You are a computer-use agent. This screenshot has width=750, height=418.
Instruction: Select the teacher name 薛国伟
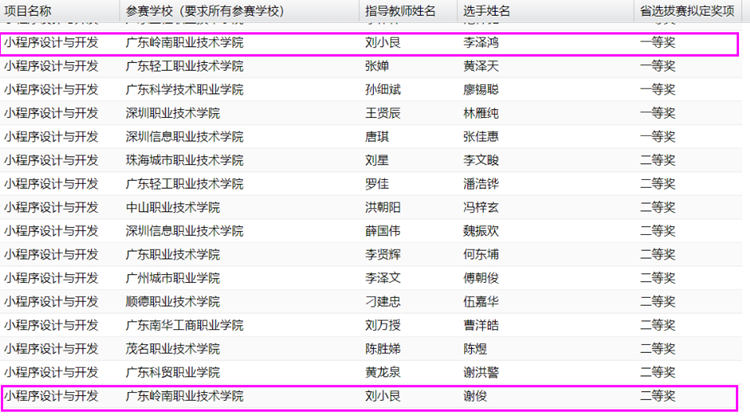[x=383, y=231]
